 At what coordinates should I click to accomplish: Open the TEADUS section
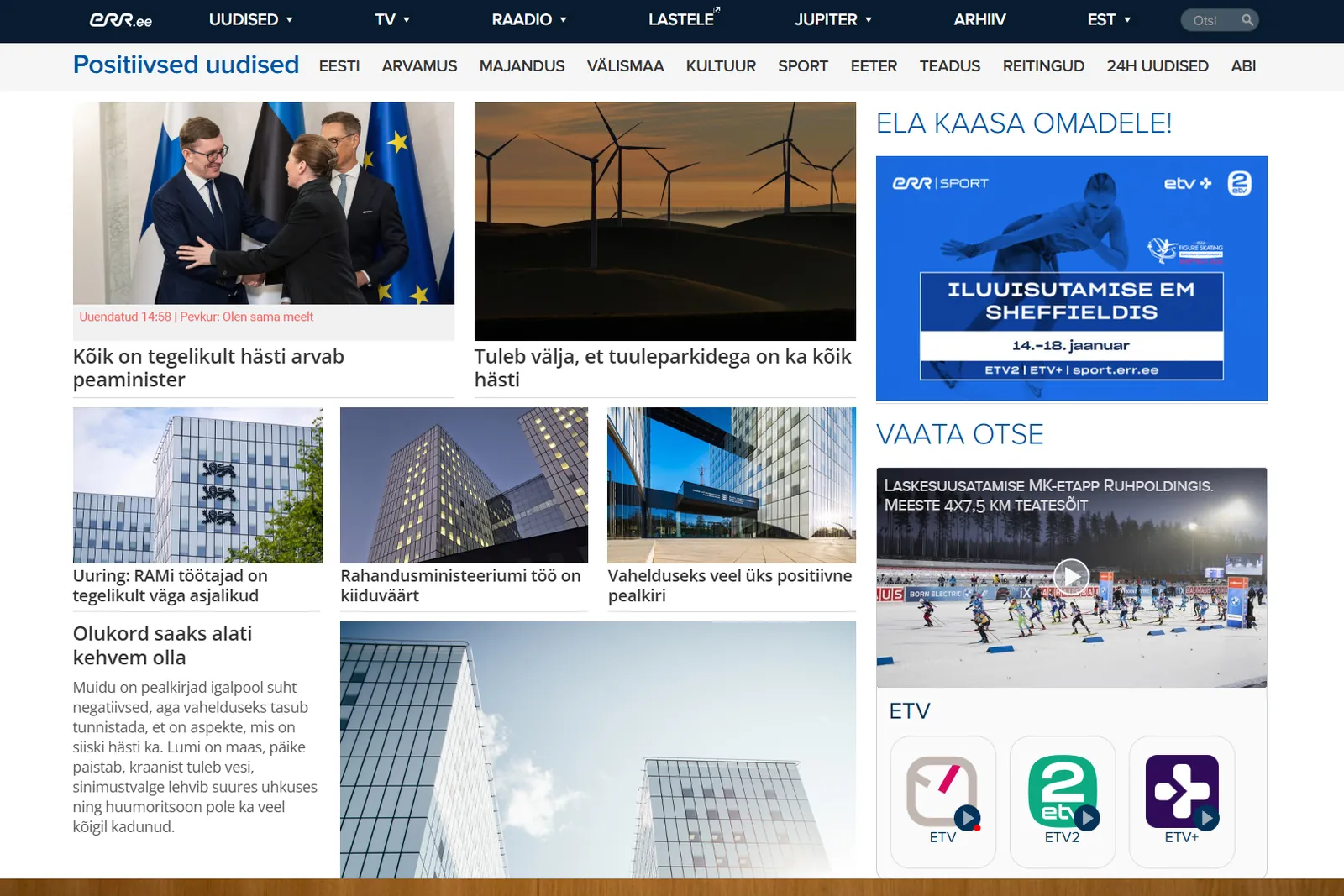pyautogui.click(x=950, y=66)
